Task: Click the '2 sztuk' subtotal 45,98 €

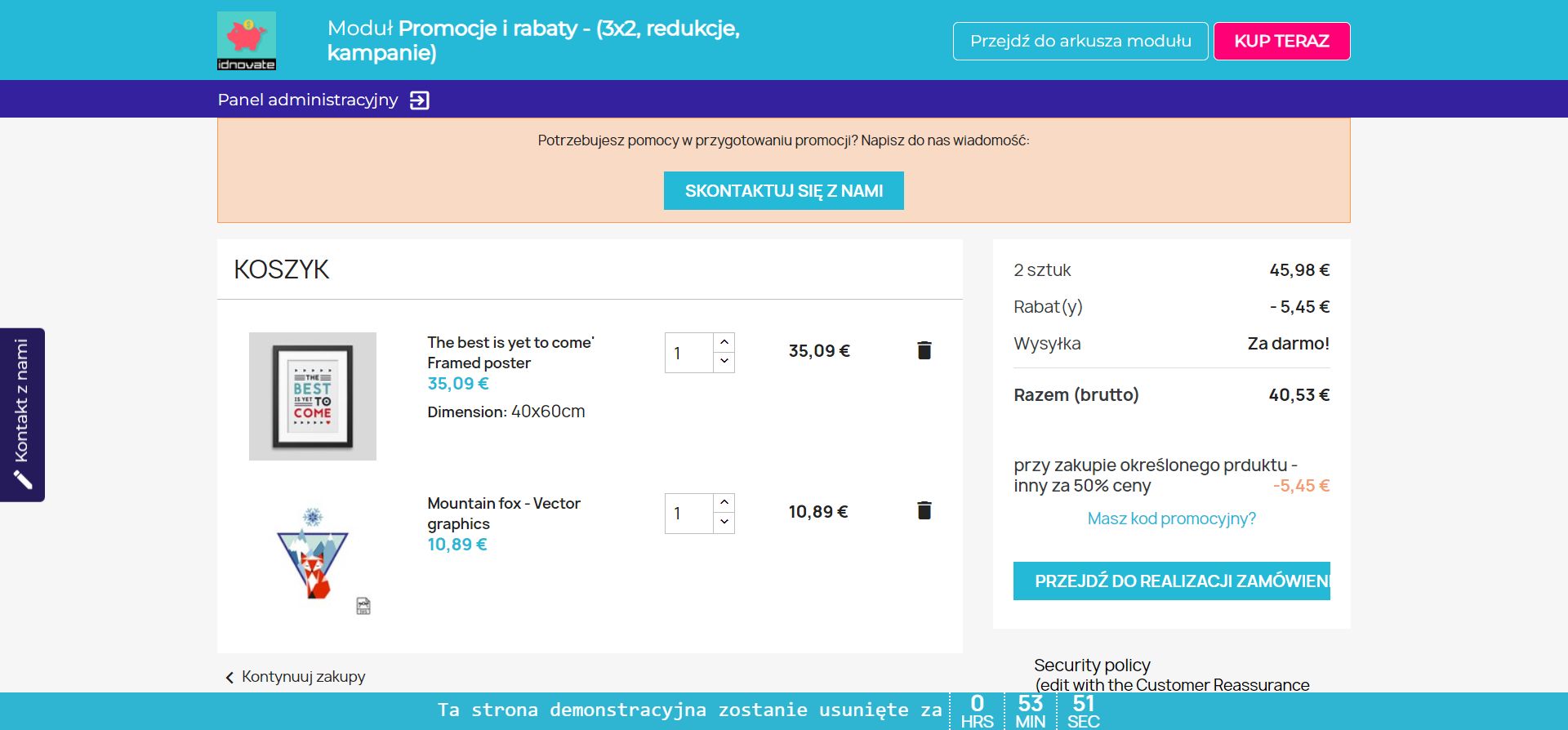Action: [1299, 270]
